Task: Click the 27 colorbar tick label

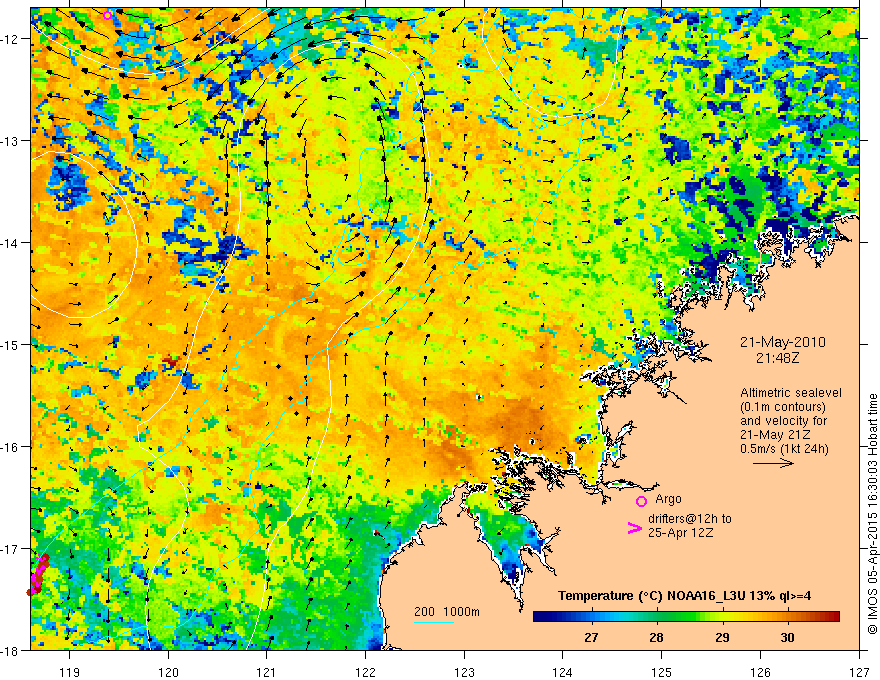Action: [x=591, y=637]
